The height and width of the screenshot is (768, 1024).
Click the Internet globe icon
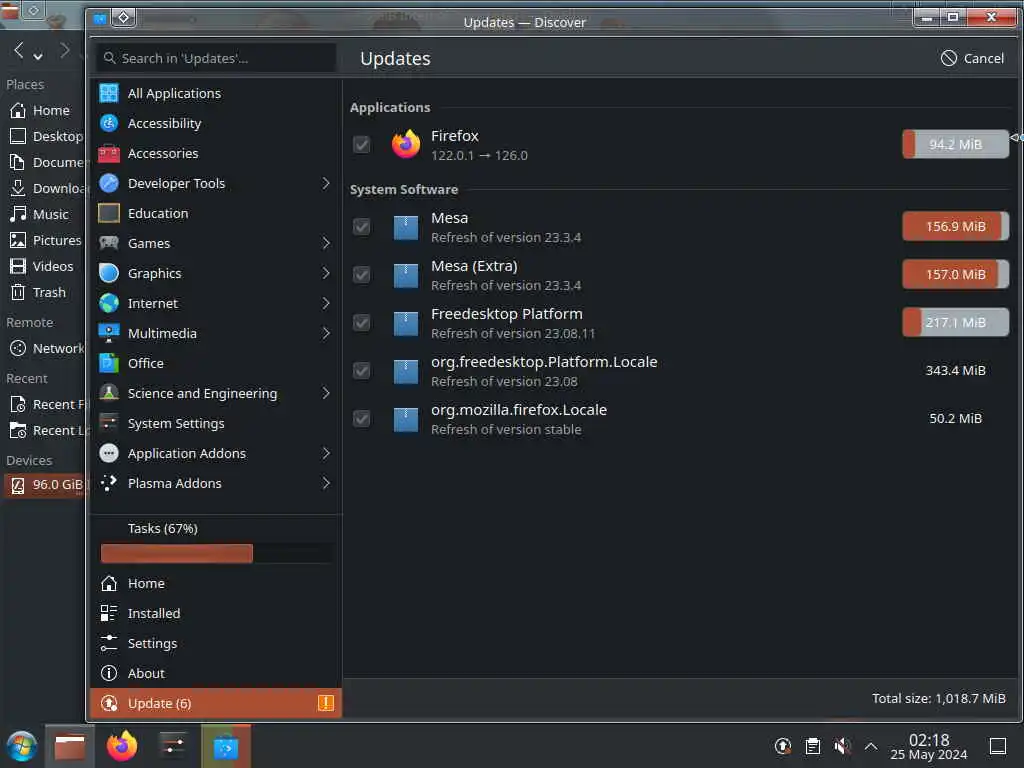coord(109,304)
